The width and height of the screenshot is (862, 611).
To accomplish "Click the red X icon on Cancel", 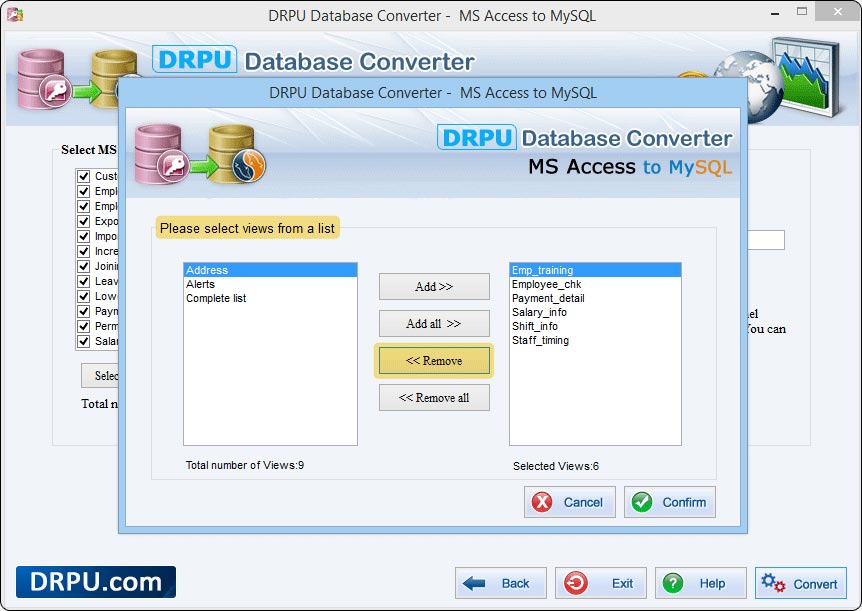I will (x=541, y=502).
